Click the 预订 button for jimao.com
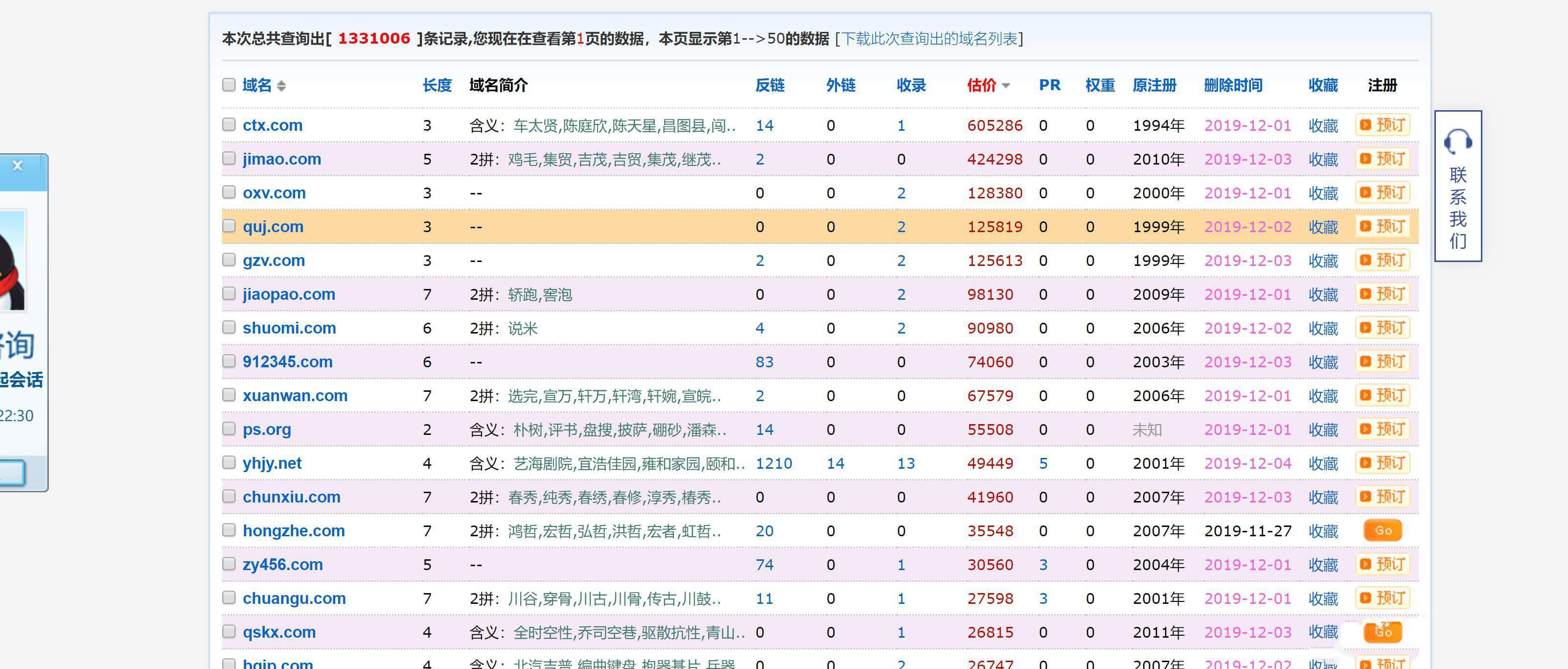This screenshot has height=669, width=1568. (x=1383, y=159)
